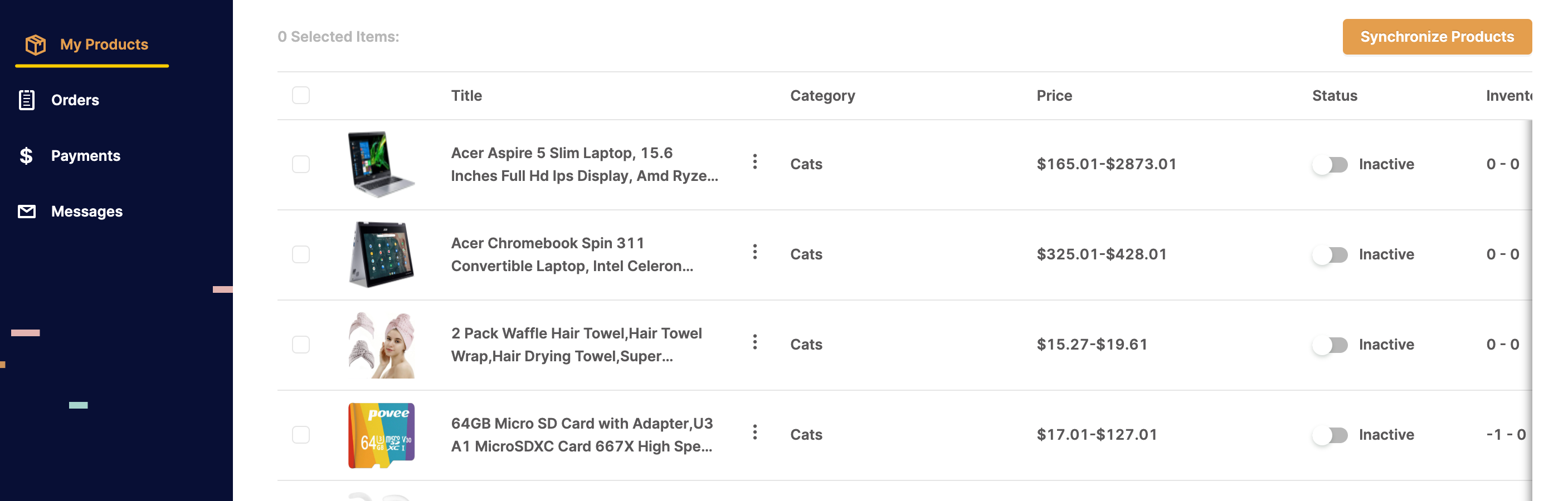Click the Orders clipboard icon
Image resolution: width=1568 pixels, height=501 pixels.
click(x=27, y=100)
